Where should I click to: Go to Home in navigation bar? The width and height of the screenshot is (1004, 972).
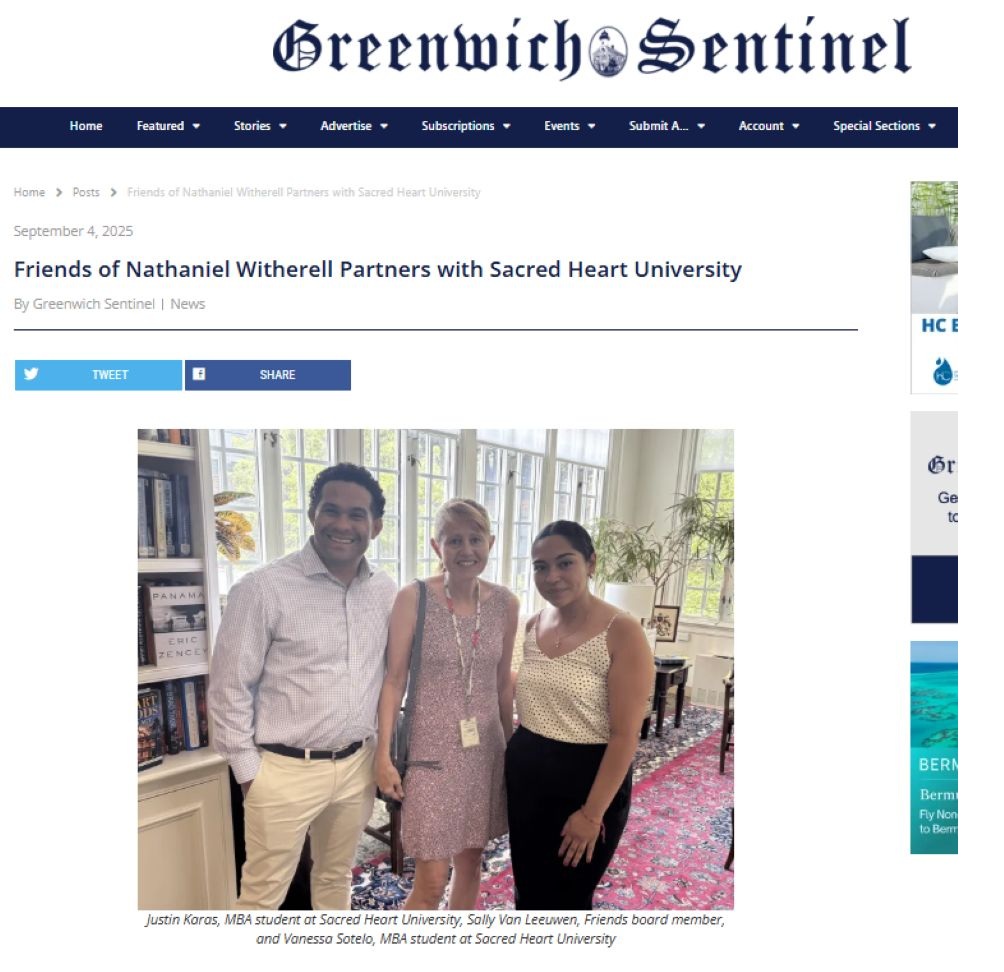coord(86,126)
